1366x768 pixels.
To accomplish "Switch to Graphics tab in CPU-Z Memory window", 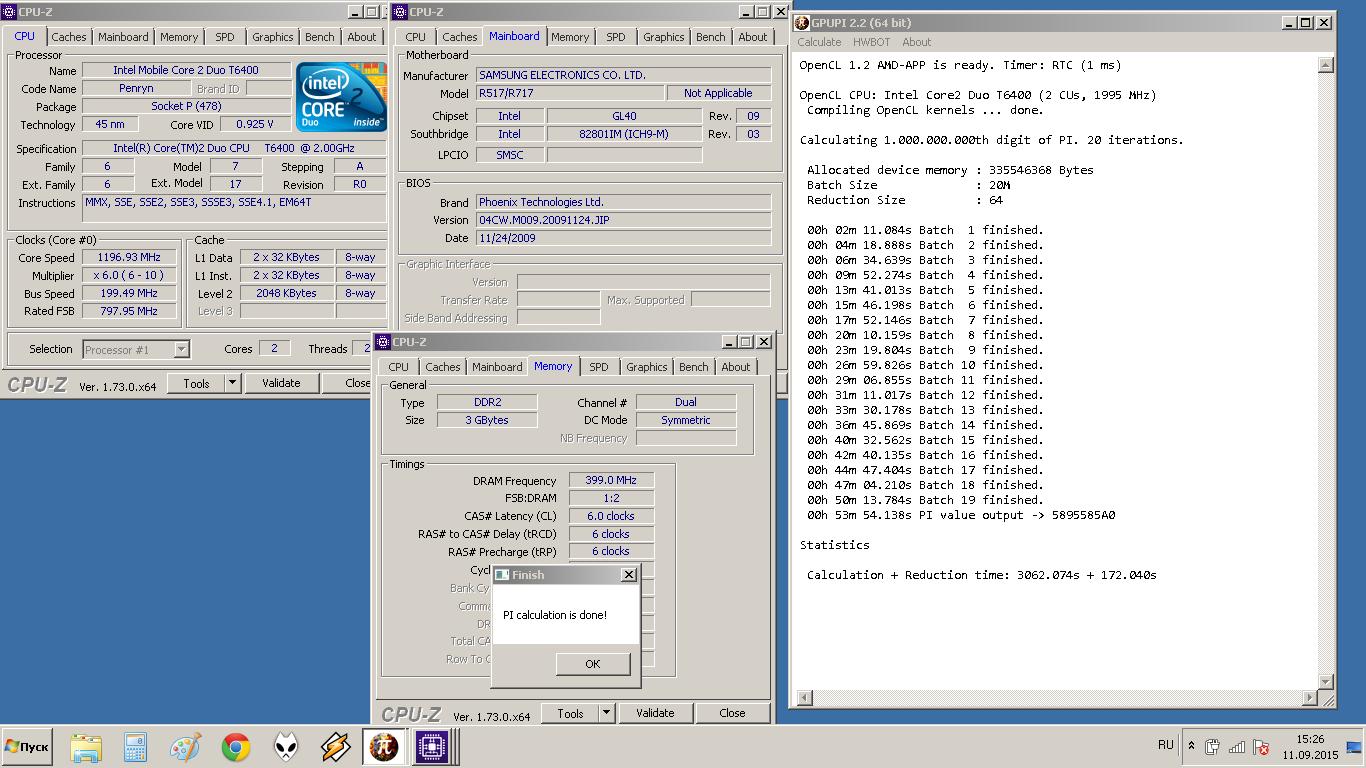I will pyautogui.click(x=647, y=367).
